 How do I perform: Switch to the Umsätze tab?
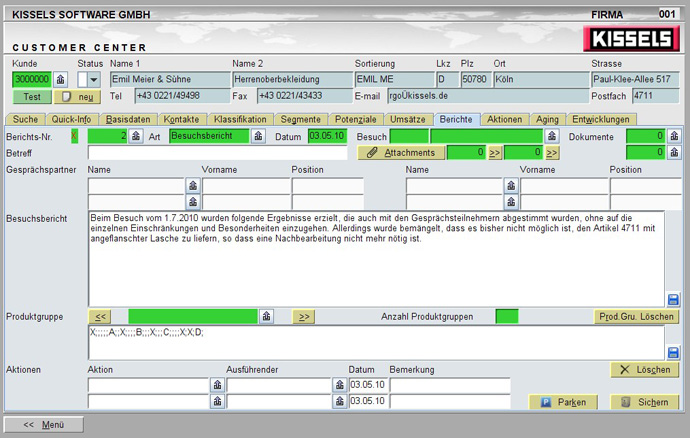click(x=407, y=119)
